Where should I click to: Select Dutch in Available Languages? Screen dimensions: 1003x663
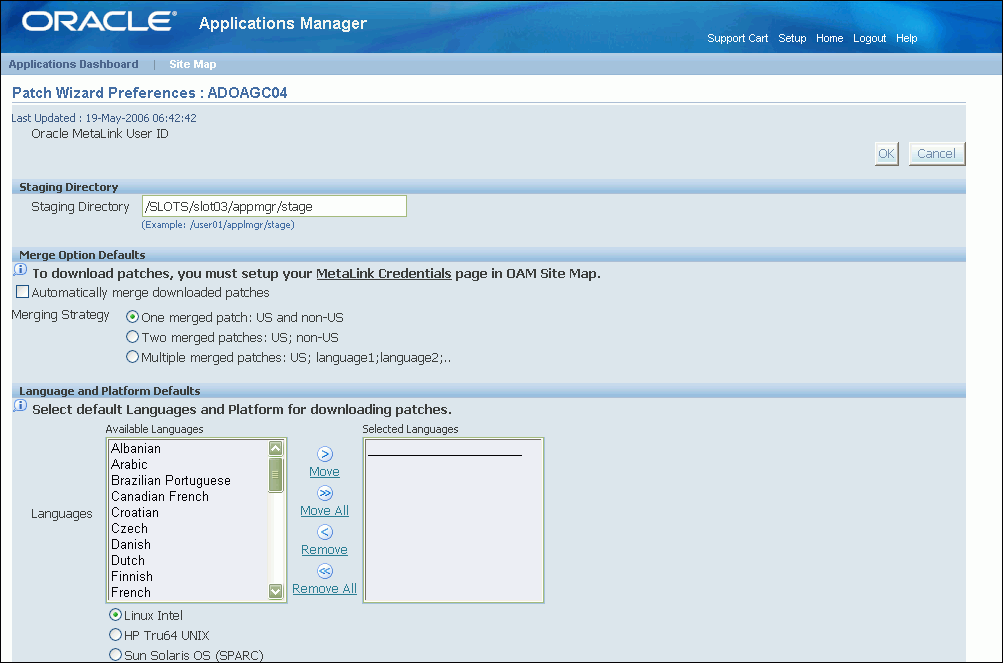188,560
